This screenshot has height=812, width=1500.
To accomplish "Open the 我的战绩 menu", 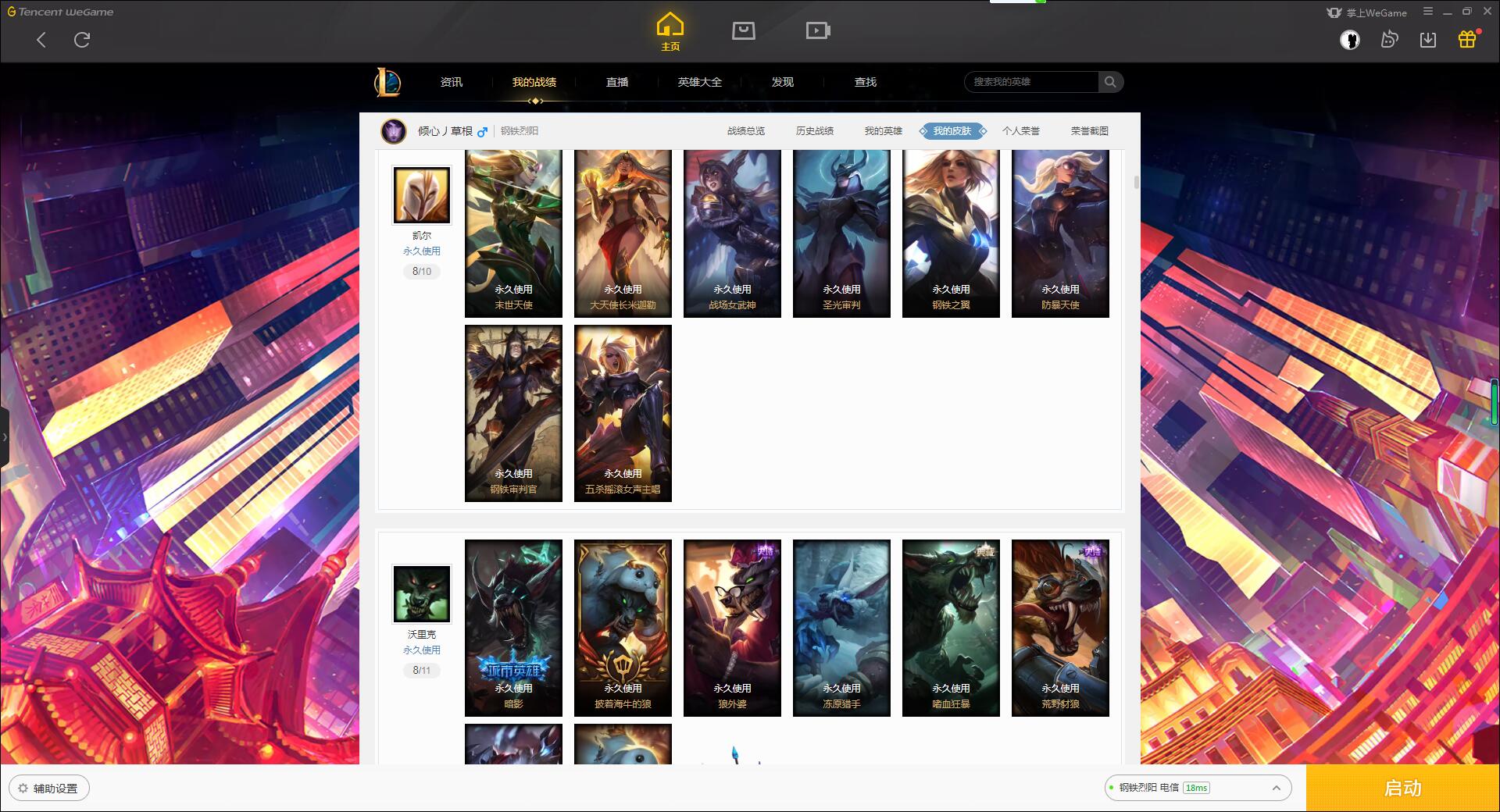I will tap(534, 82).
